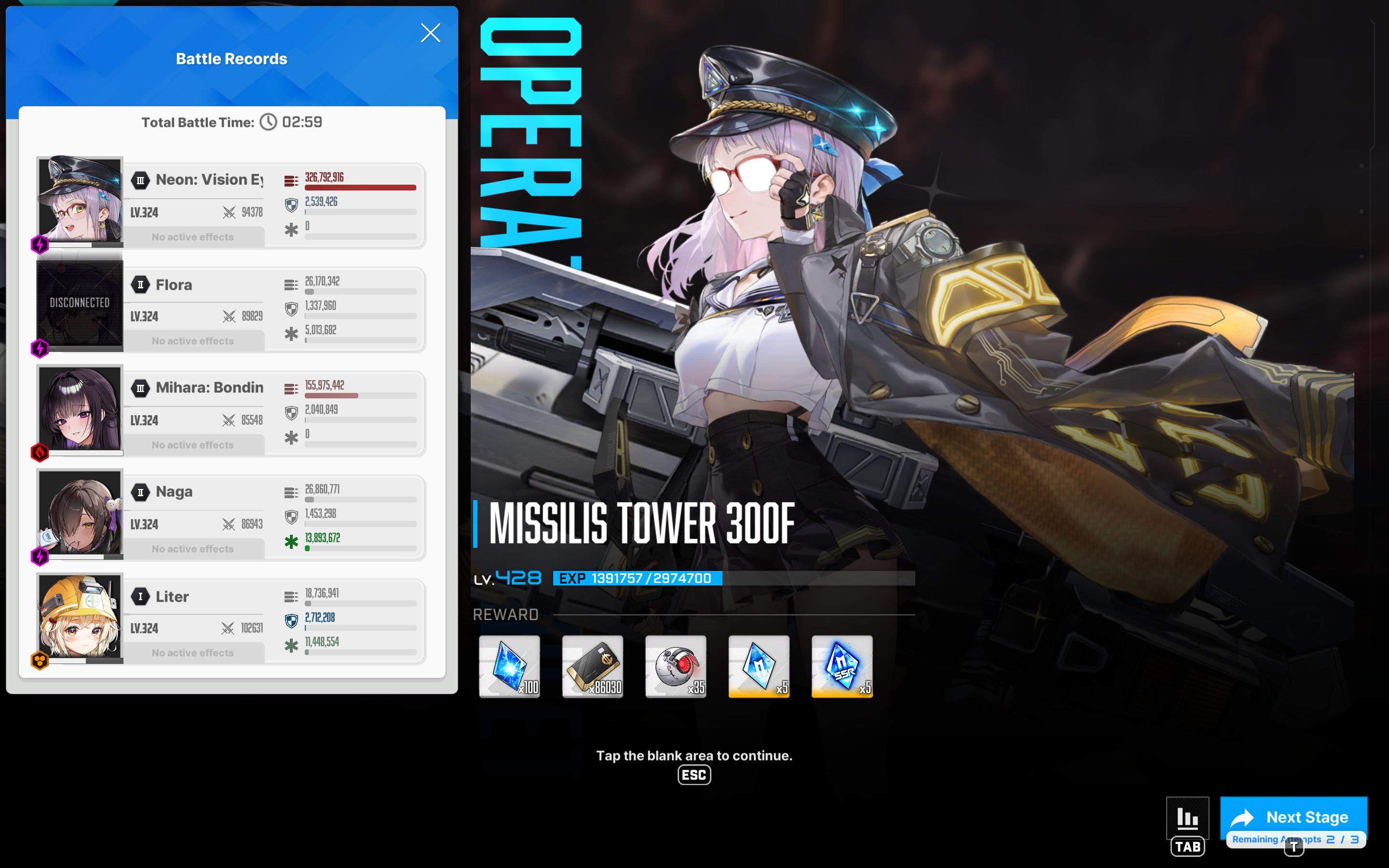
Task: Select the x35 battle data set reward
Action: point(676,666)
